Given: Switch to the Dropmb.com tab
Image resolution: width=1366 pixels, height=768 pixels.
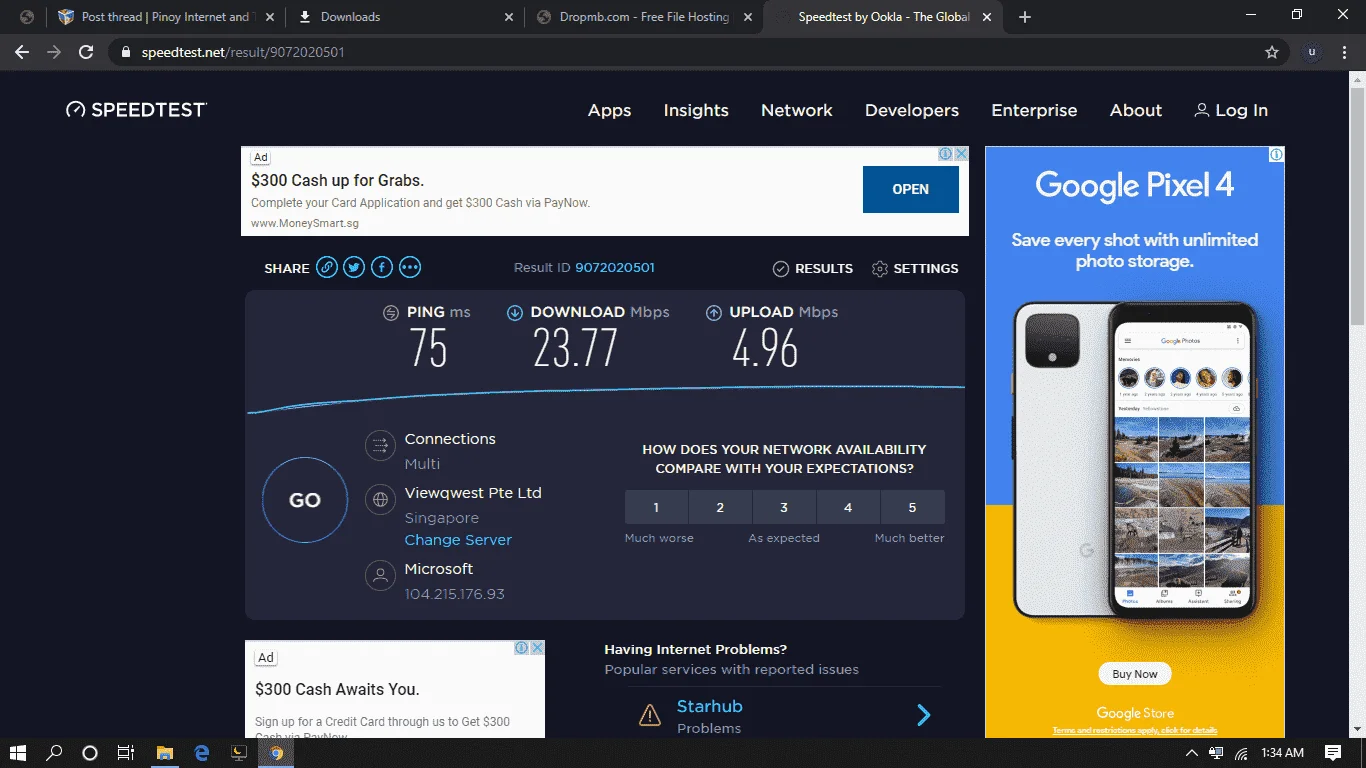Looking at the screenshot, I should 644,17.
